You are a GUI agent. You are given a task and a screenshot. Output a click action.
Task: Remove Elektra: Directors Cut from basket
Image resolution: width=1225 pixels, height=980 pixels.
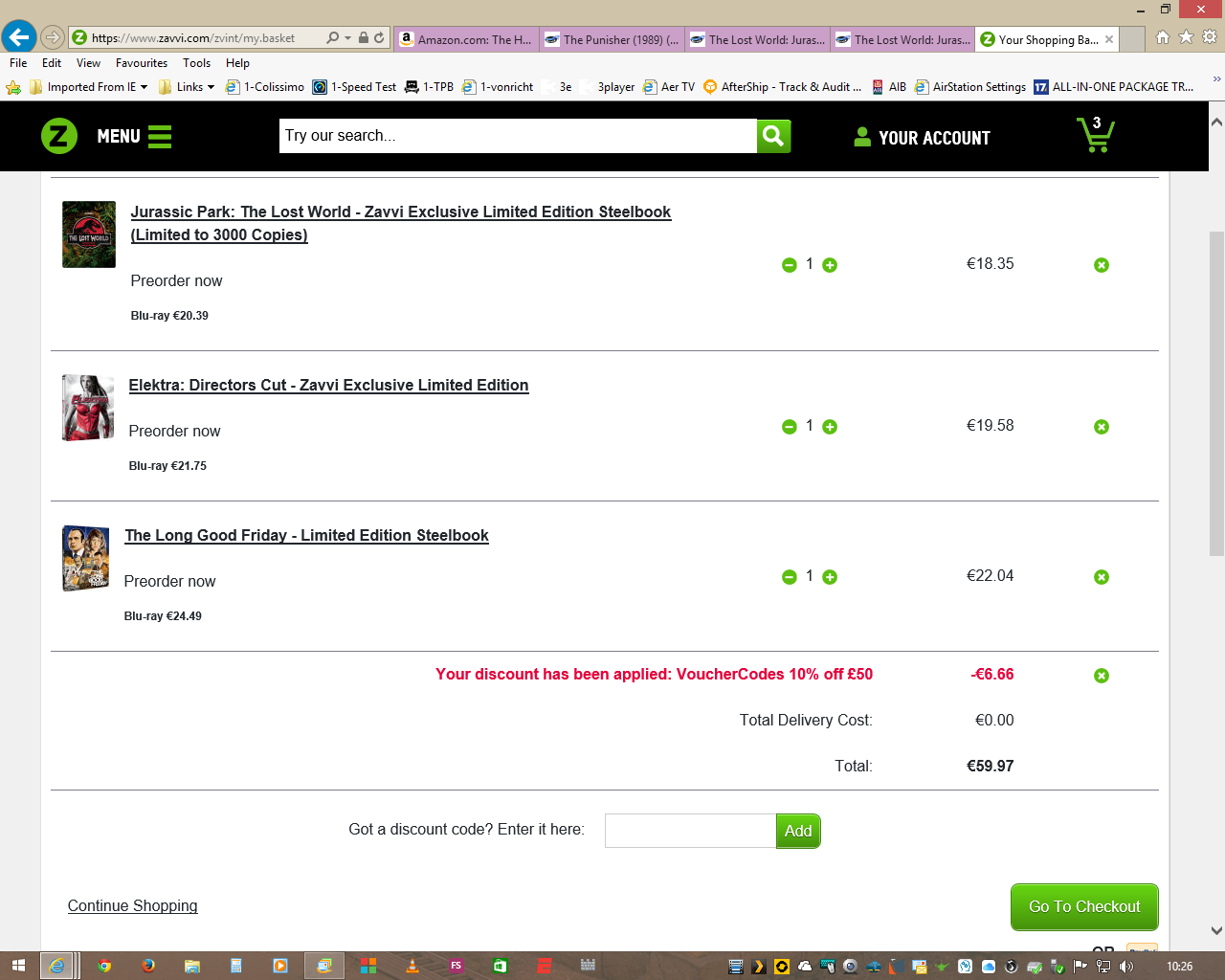tap(1102, 427)
